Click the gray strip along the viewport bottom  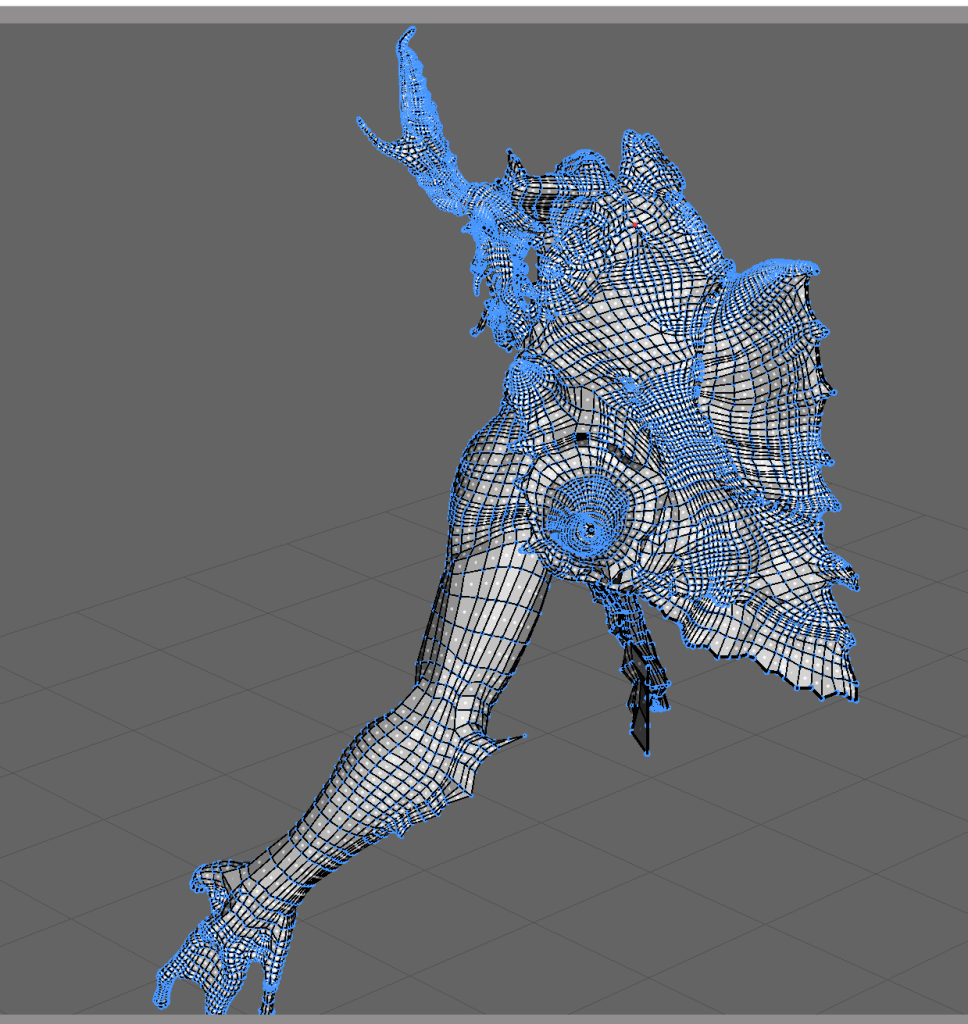[x=484, y=1019]
